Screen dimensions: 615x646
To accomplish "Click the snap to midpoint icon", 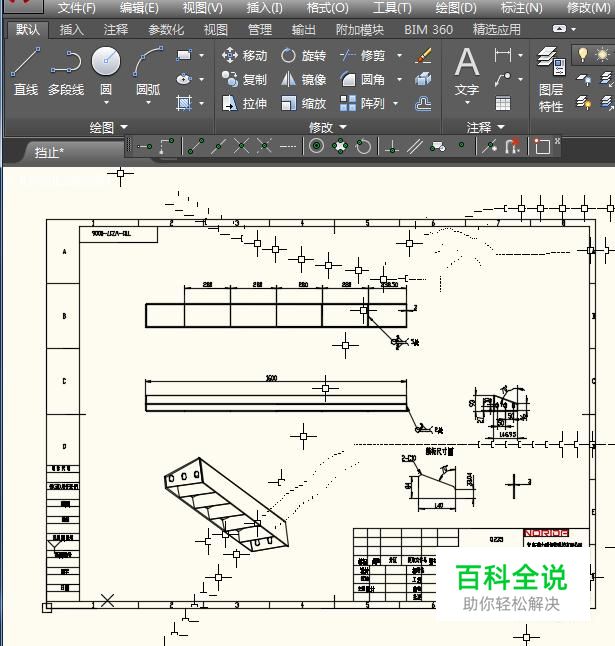I will coord(218,146).
